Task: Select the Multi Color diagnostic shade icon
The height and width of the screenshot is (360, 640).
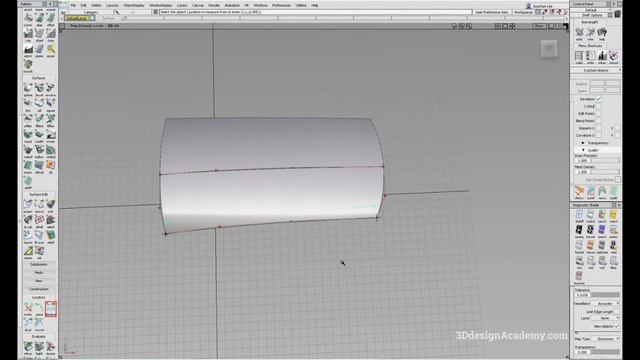Action: click(591, 216)
